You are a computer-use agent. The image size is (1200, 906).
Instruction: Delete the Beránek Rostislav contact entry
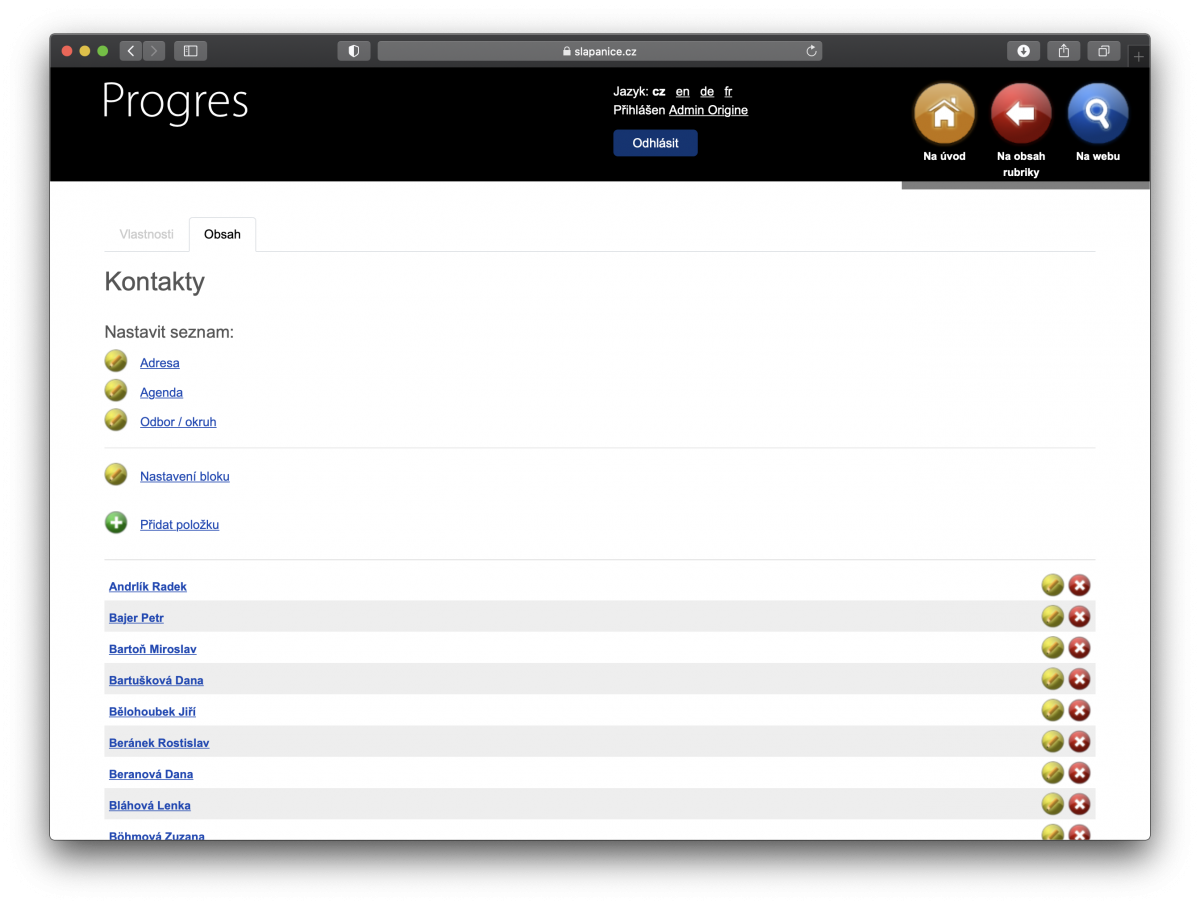click(x=1079, y=741)
